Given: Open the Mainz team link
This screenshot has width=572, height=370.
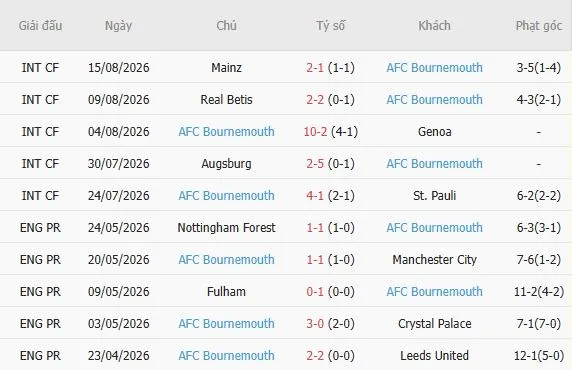Looking at the screenshot, I should tap(226, 68).
